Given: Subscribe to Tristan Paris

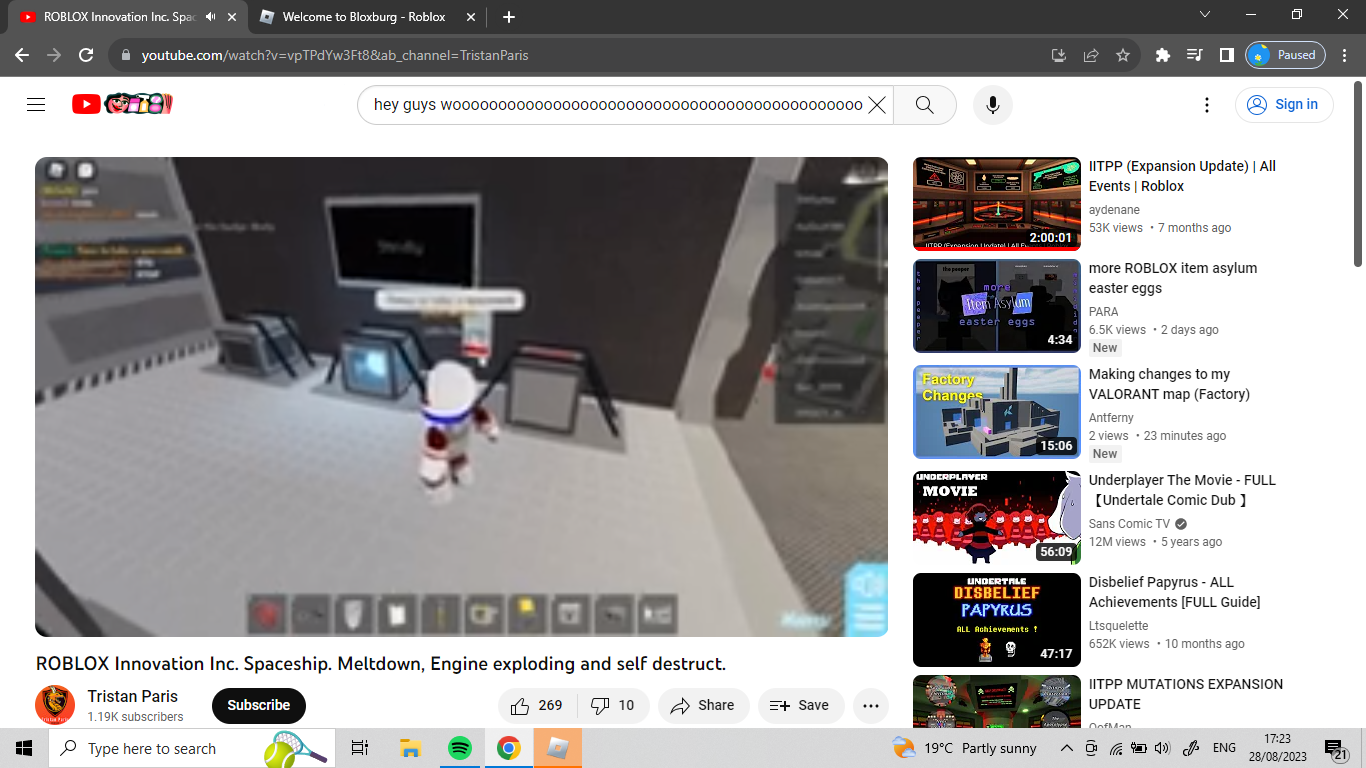Looking at the screenshot, I should (258, 705).
